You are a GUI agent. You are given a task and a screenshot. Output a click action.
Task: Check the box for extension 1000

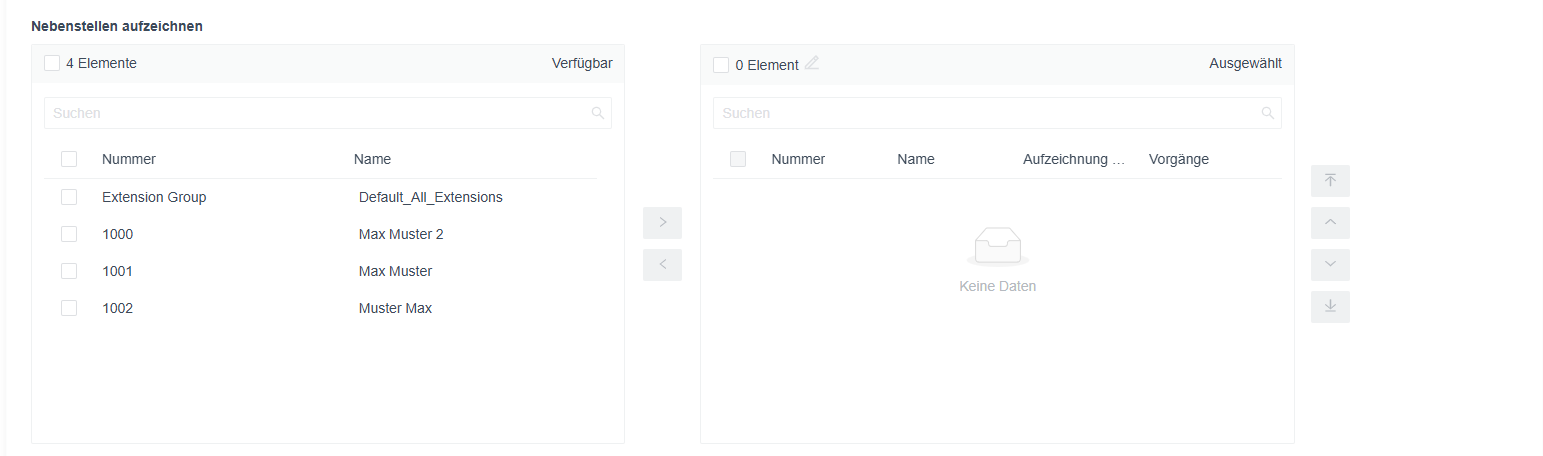pos(69,234)
